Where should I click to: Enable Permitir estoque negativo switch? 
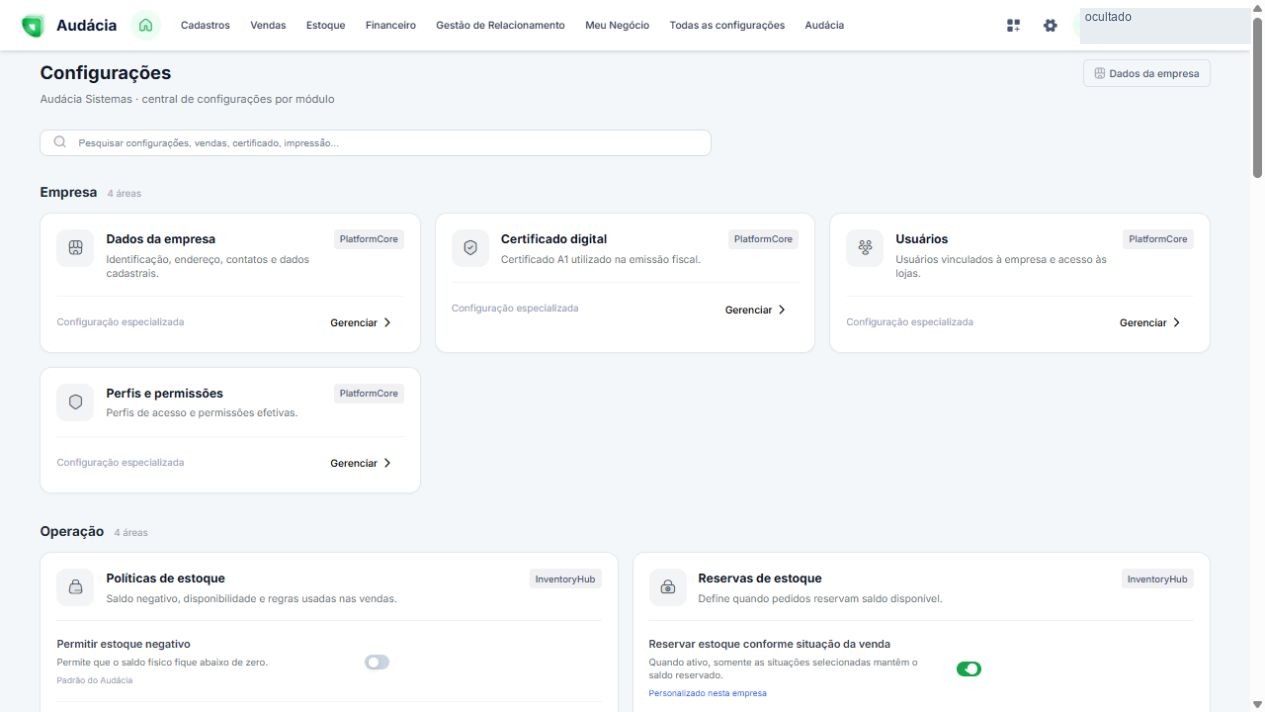point(377,662)
